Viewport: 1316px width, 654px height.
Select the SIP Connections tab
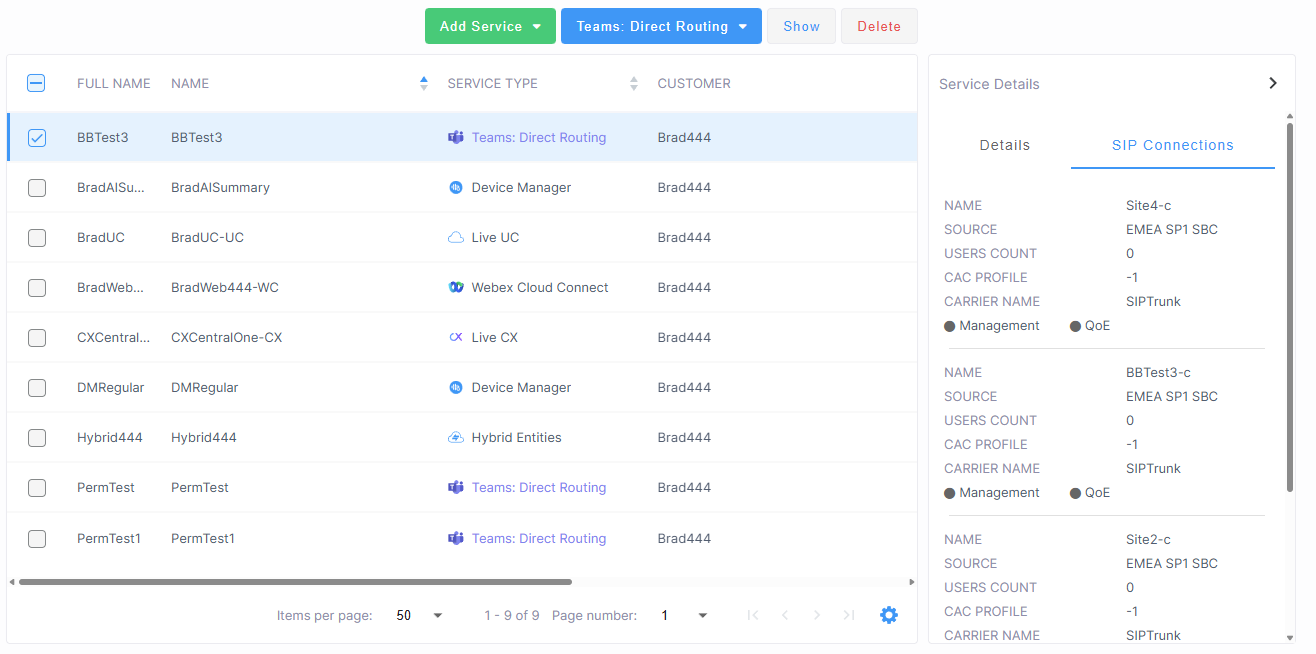[x=1172, y=145]
